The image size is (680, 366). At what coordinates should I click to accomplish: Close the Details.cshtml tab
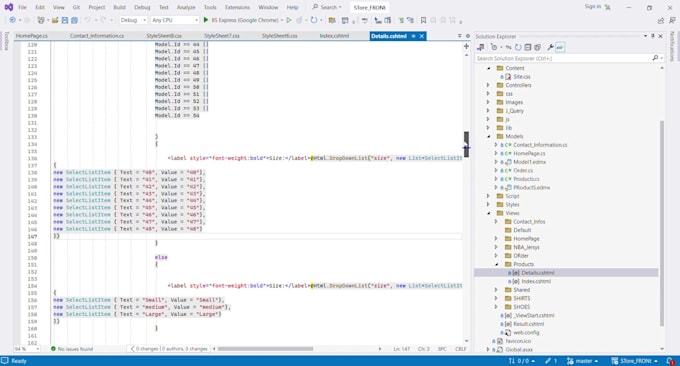[422, 36]
